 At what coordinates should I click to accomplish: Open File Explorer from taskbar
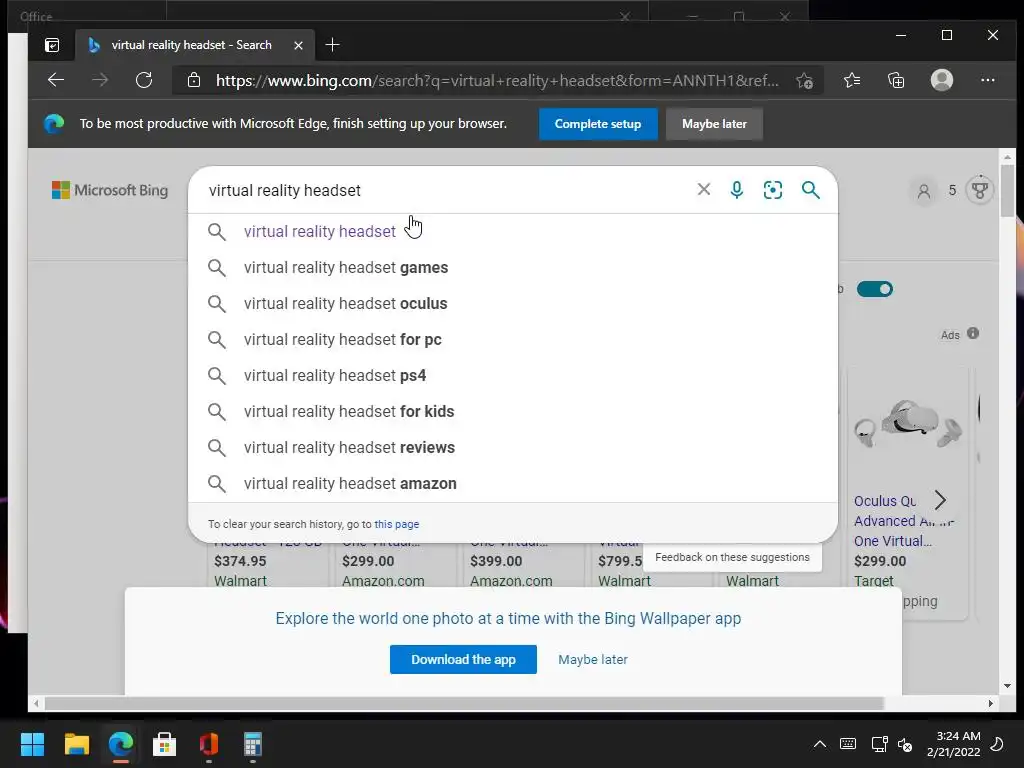(x=76, y=744)
